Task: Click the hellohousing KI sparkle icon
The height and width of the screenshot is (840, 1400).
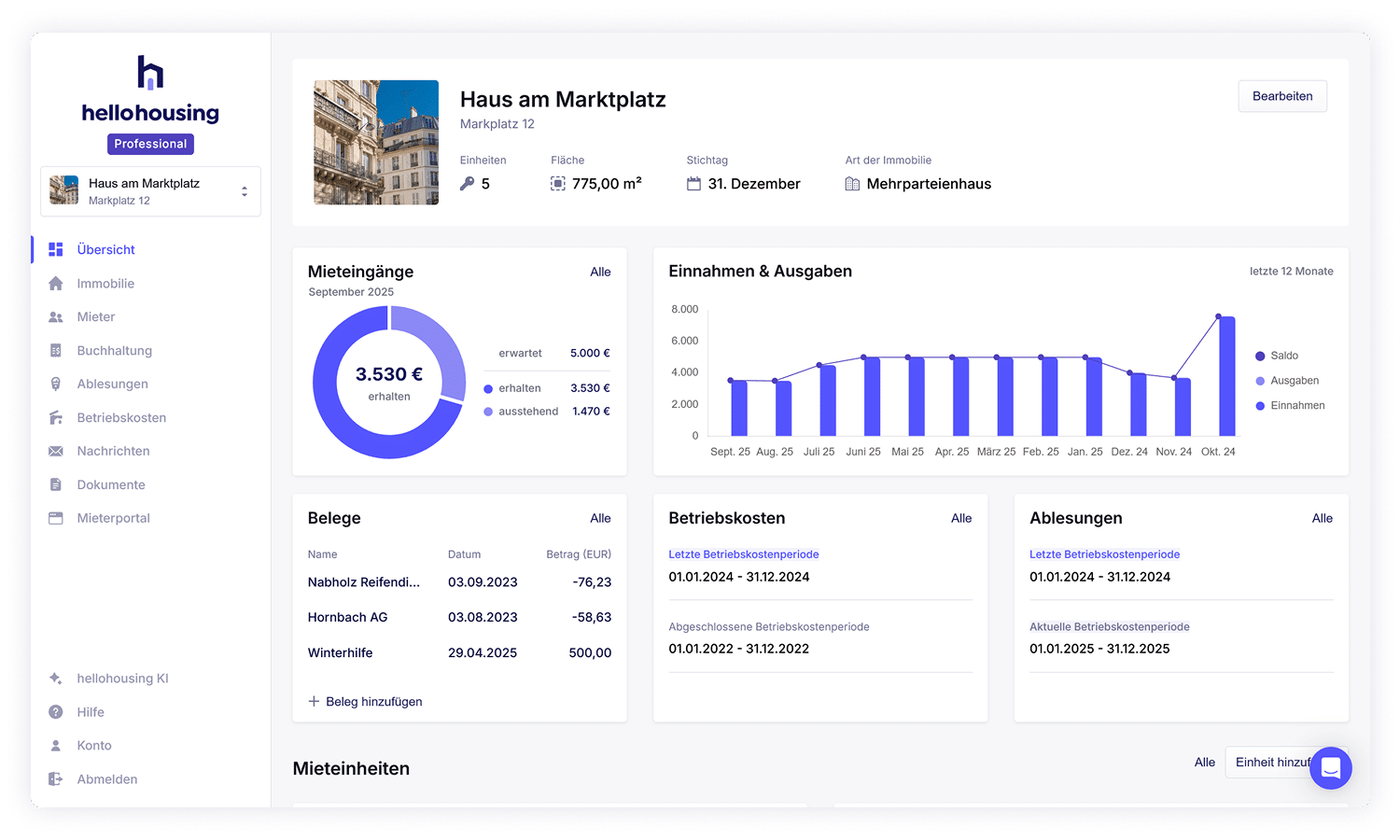Action: point(56,679)
